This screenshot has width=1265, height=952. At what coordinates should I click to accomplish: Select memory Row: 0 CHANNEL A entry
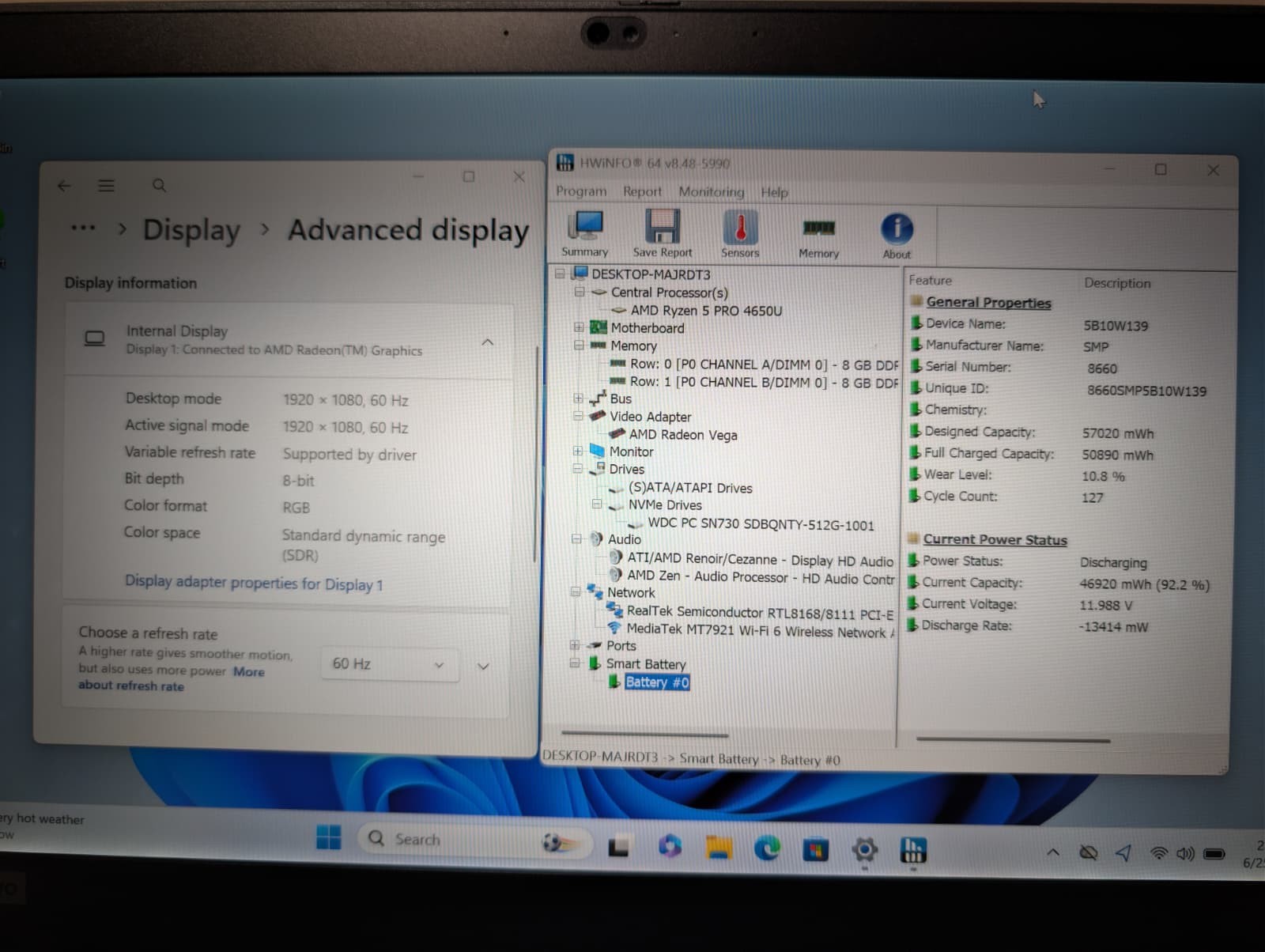(x=764, y=365)
